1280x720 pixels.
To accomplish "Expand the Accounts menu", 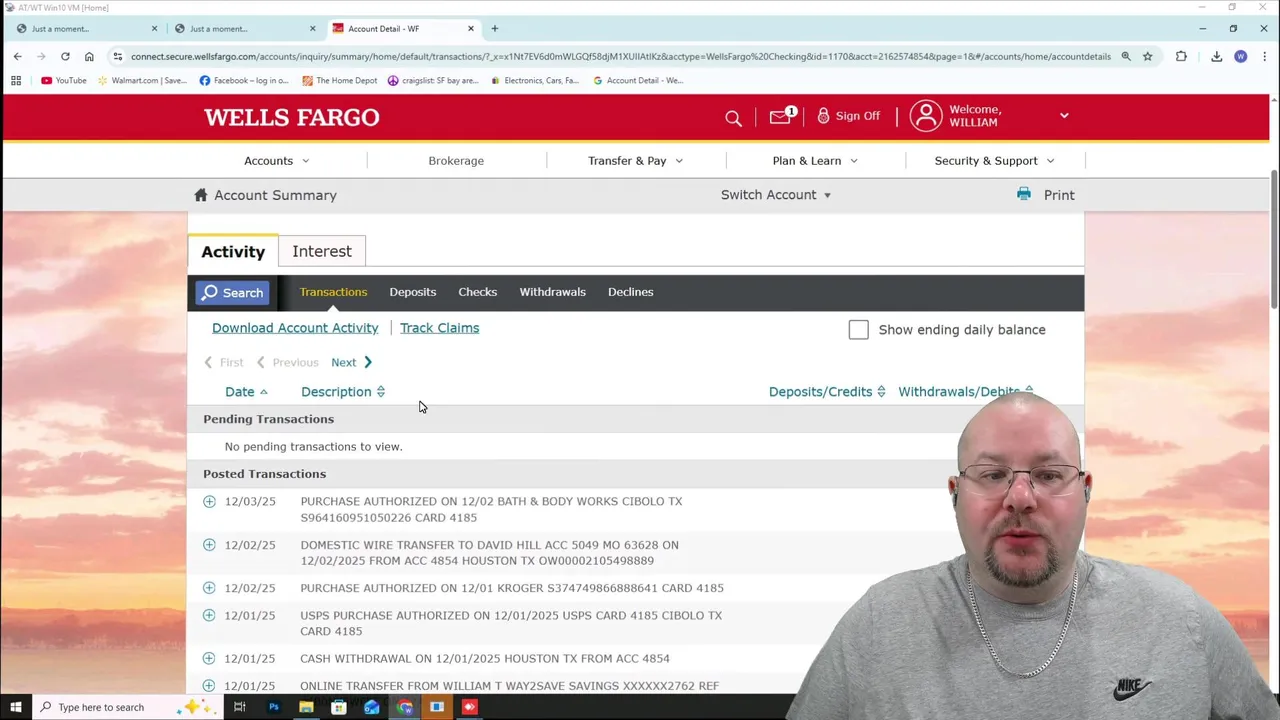I will [x=277, y=160].
